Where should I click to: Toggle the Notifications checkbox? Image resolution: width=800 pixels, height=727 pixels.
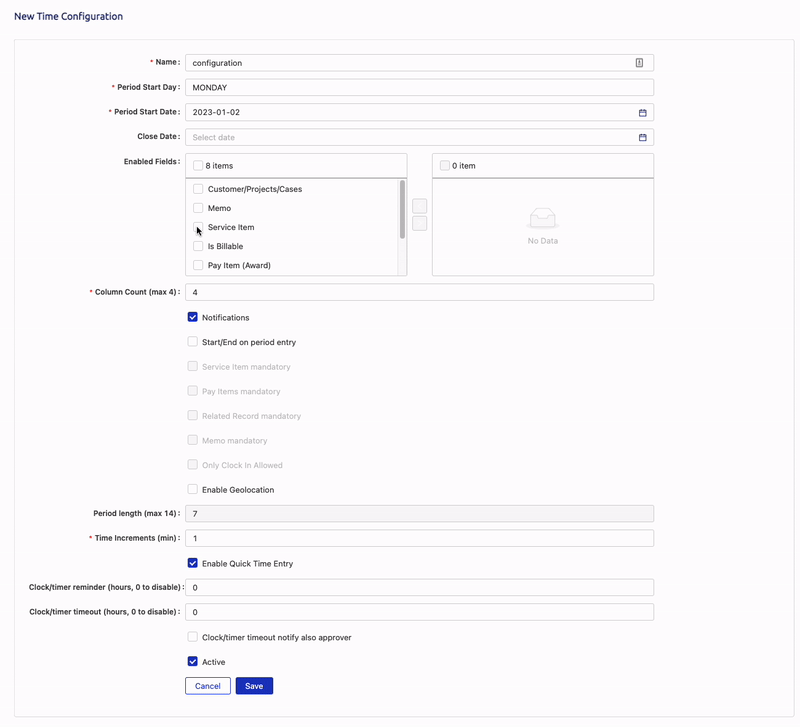(x=193, y=317)
